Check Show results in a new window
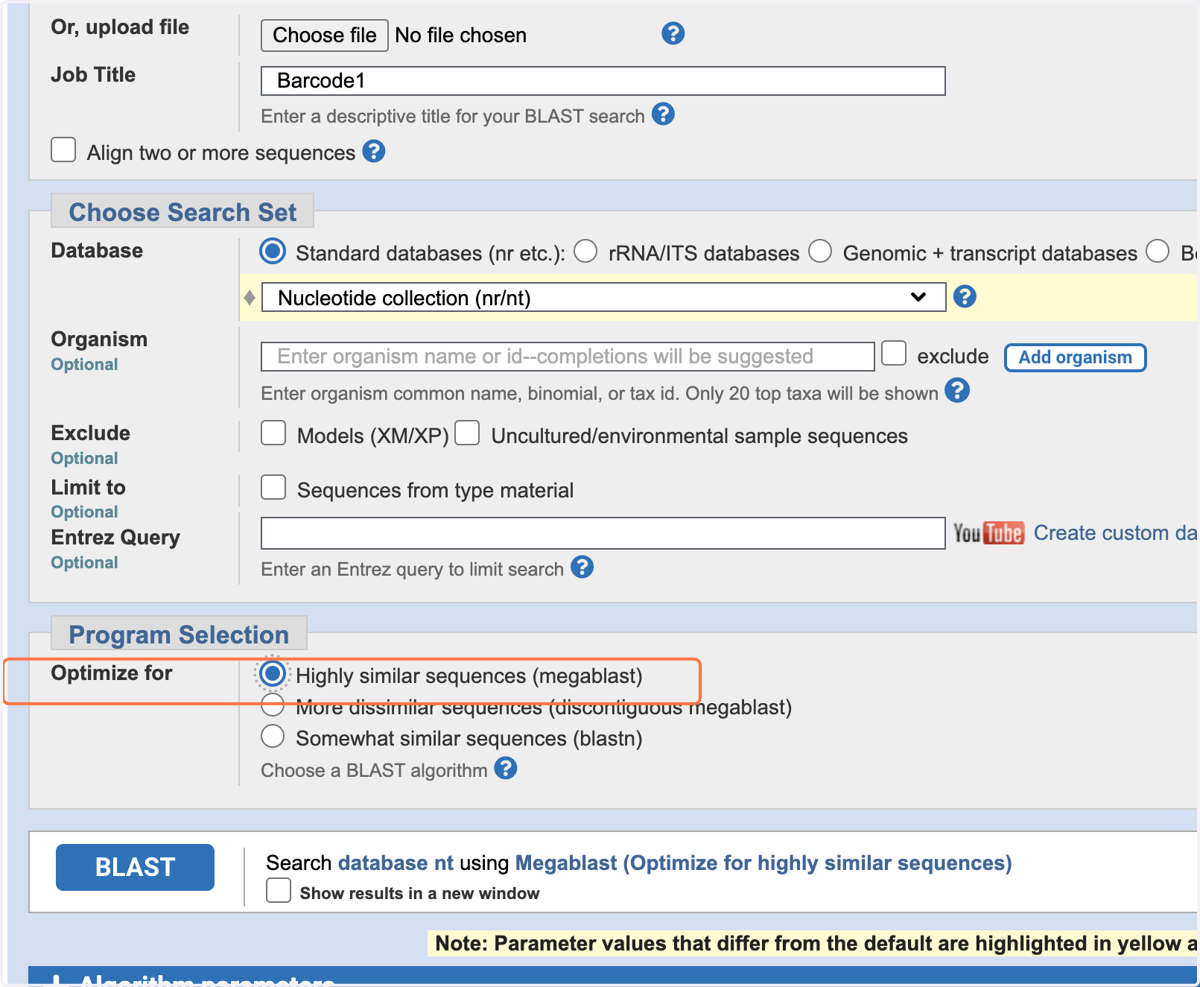The height and width of the screenshot is (987, 1200). coord(279,891)
